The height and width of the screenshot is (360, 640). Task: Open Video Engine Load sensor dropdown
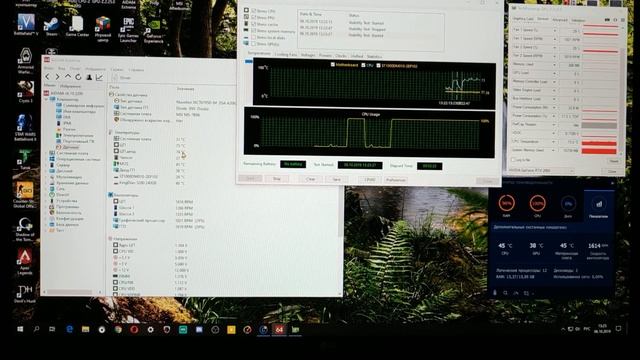point(554,90)
